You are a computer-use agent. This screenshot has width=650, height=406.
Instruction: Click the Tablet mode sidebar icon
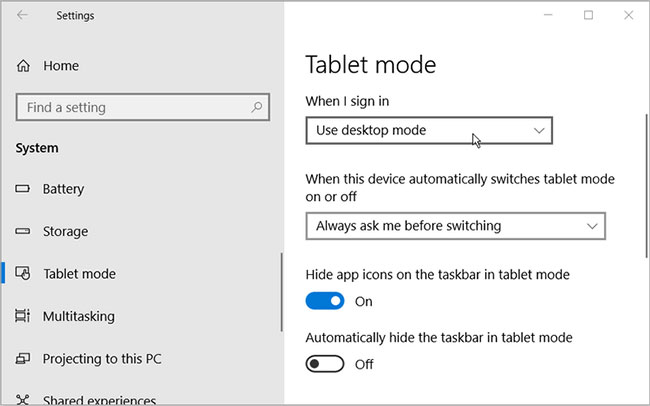pyautogui.click(x=23, y=274)
